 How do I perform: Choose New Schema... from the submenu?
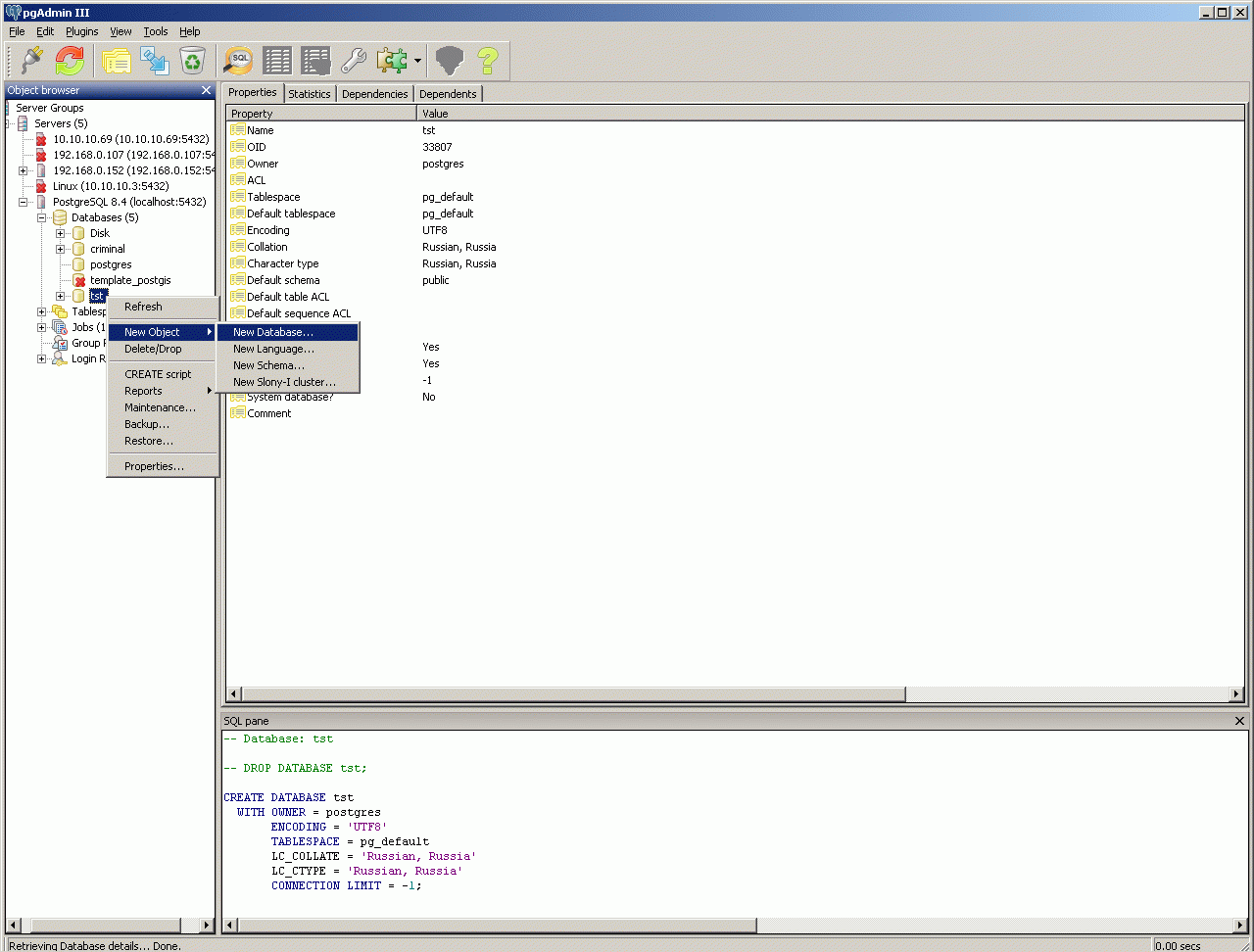(288, 365)
